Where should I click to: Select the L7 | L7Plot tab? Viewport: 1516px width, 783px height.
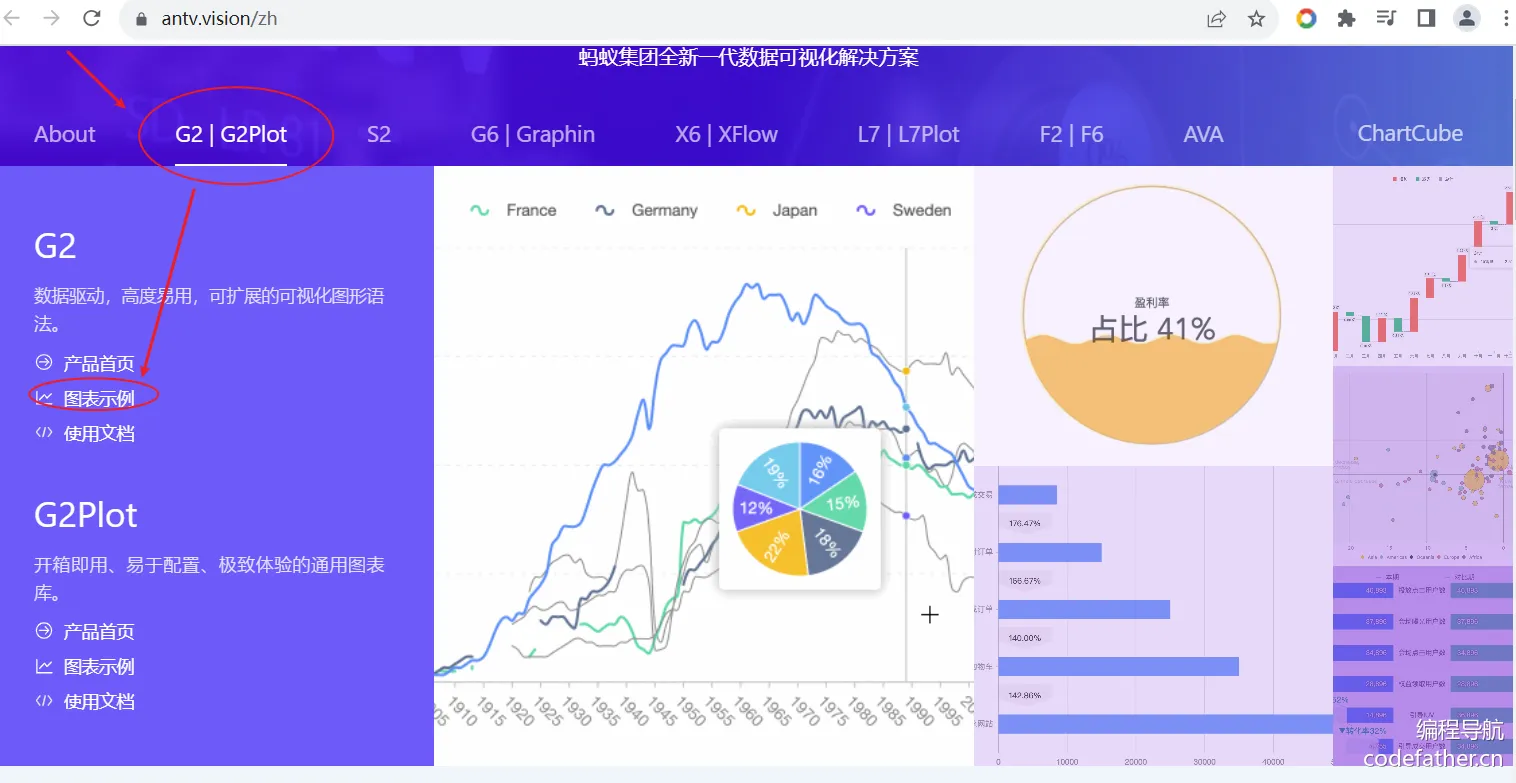click(909, 134)
